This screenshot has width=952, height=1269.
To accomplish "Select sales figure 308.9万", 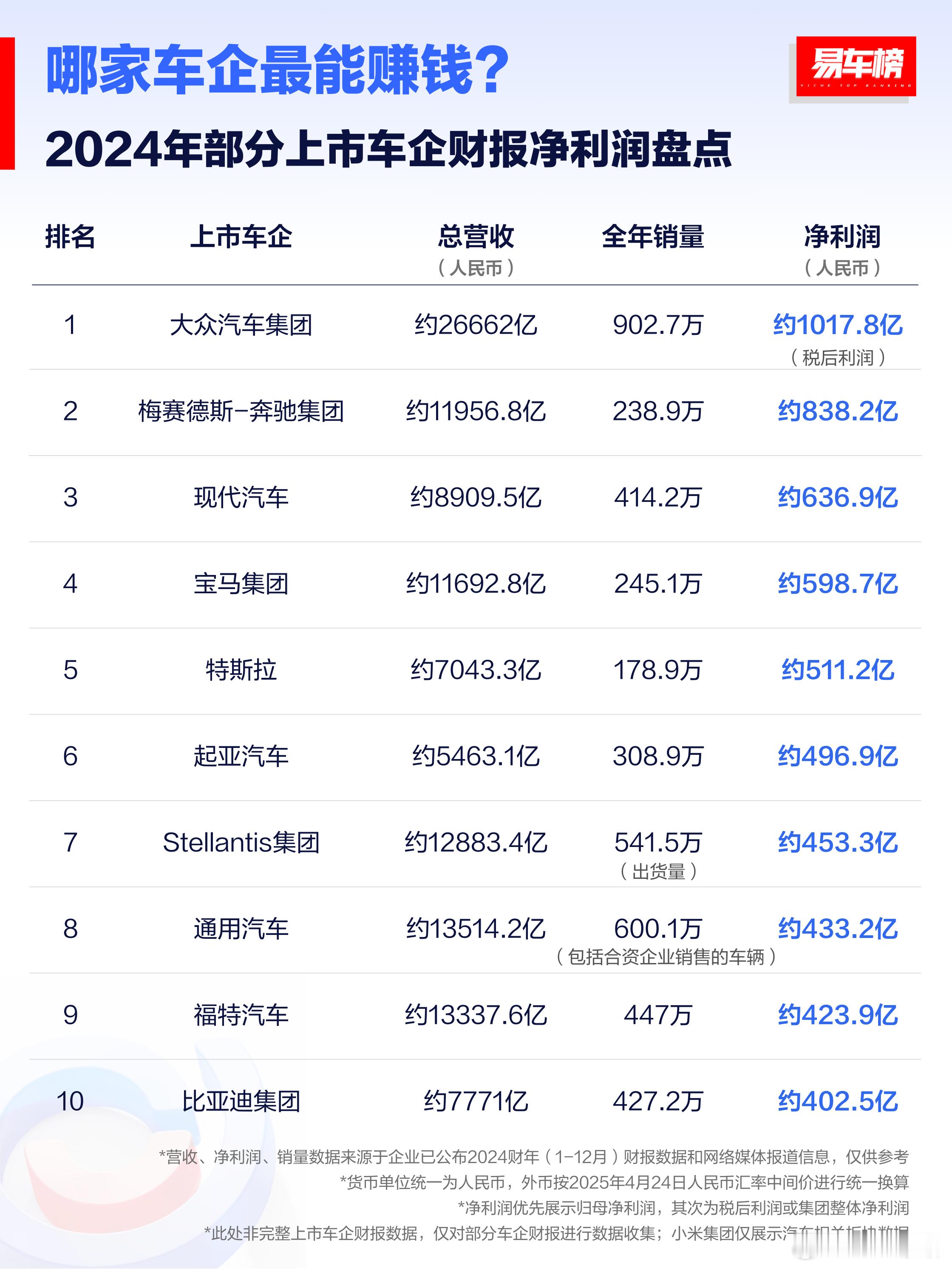I will [x=657, y=756].
